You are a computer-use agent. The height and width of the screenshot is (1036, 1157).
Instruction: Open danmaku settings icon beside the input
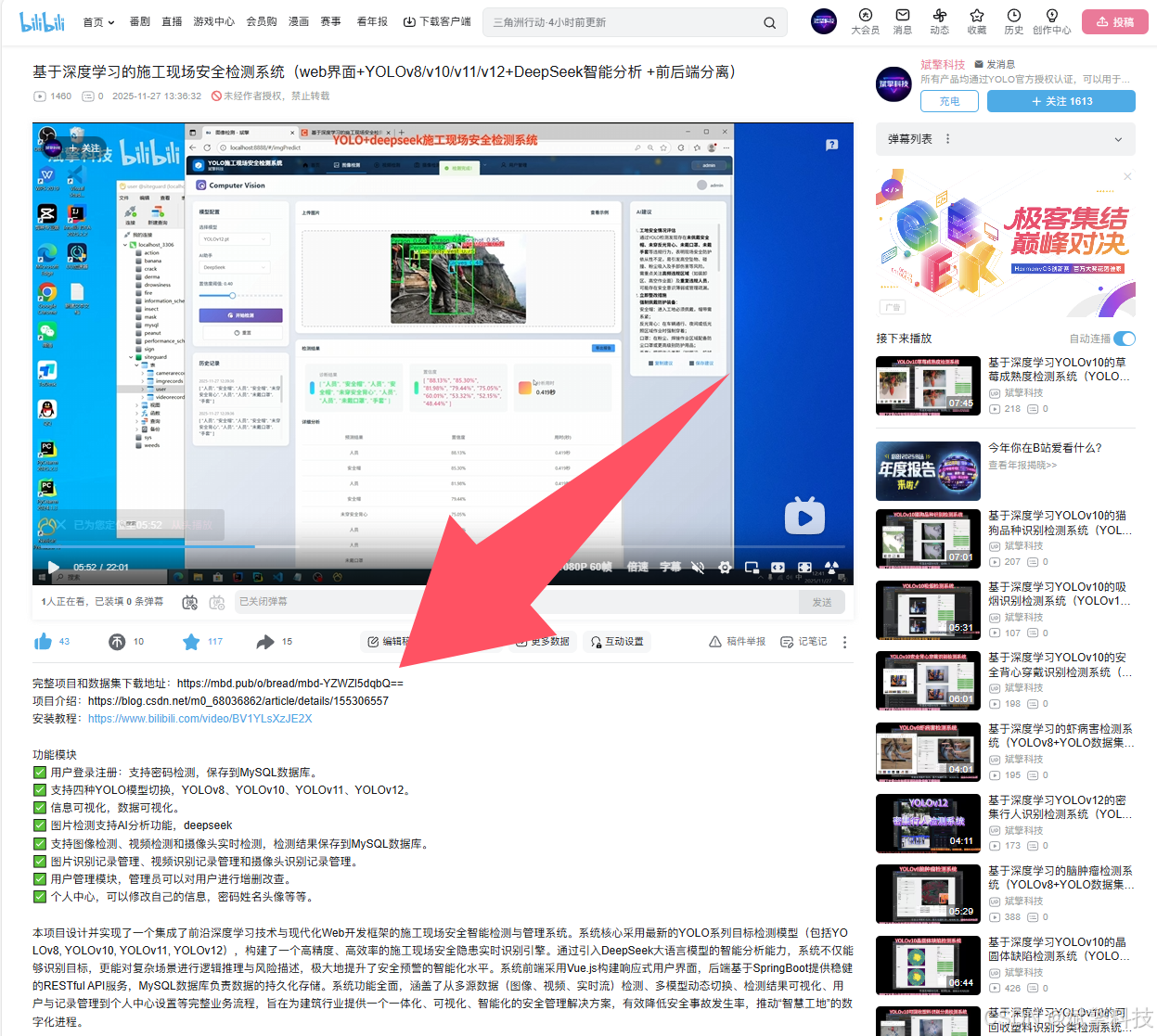[x=216, y=602]
